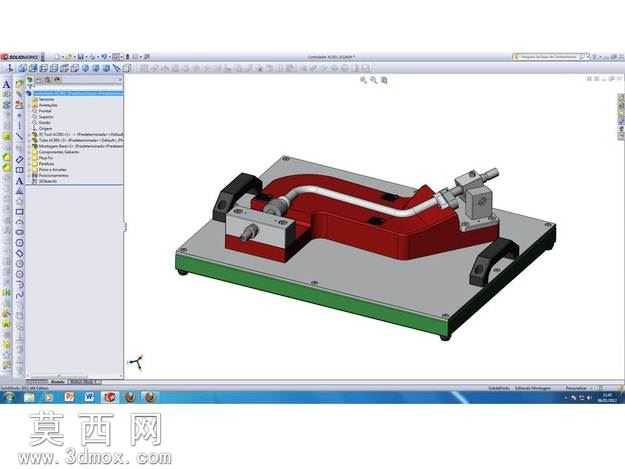Screen dimensions: 625x469
Task: Switch to the FeatureManager design tree tab
Action: point(30,80)
